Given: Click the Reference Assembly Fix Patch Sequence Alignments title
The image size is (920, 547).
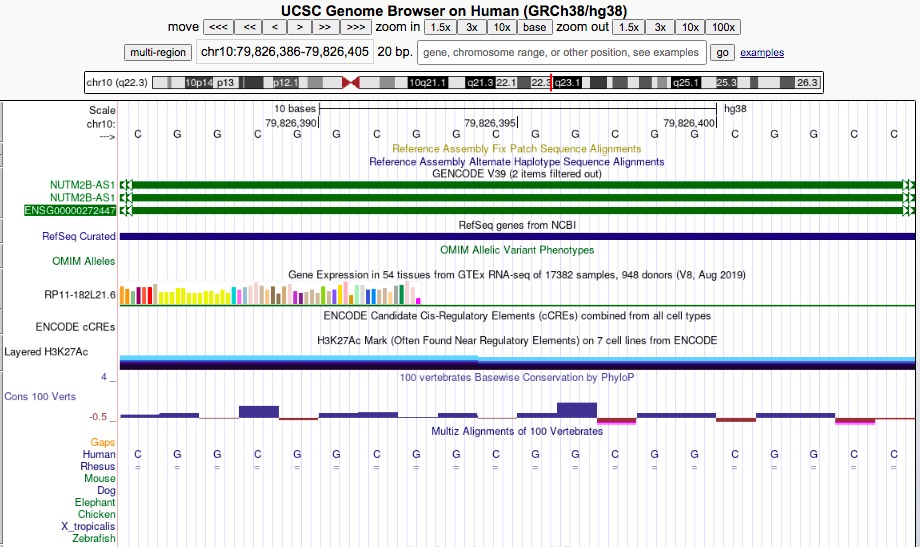Looking at the screenshot, I should (x=516, y=148).
